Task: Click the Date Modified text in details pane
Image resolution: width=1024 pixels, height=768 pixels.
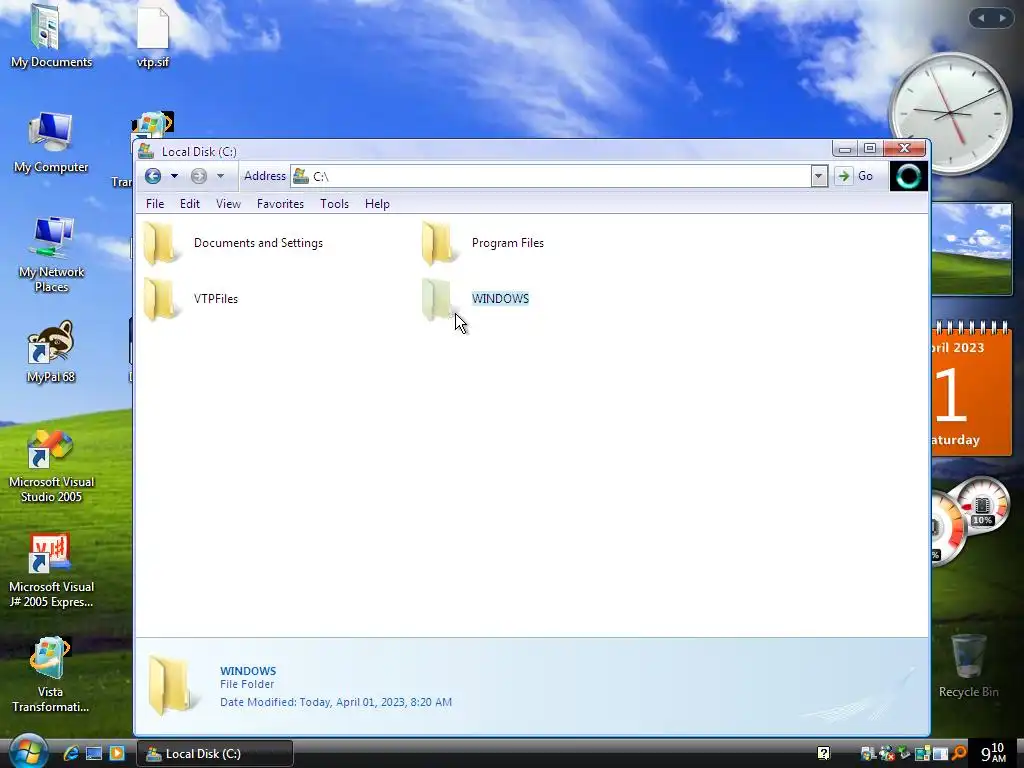Action: tap(336, 702)
